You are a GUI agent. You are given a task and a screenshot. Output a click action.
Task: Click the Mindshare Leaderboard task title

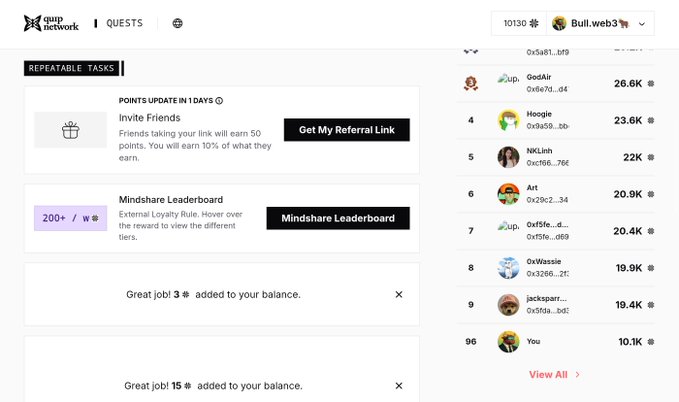point(171,200)
